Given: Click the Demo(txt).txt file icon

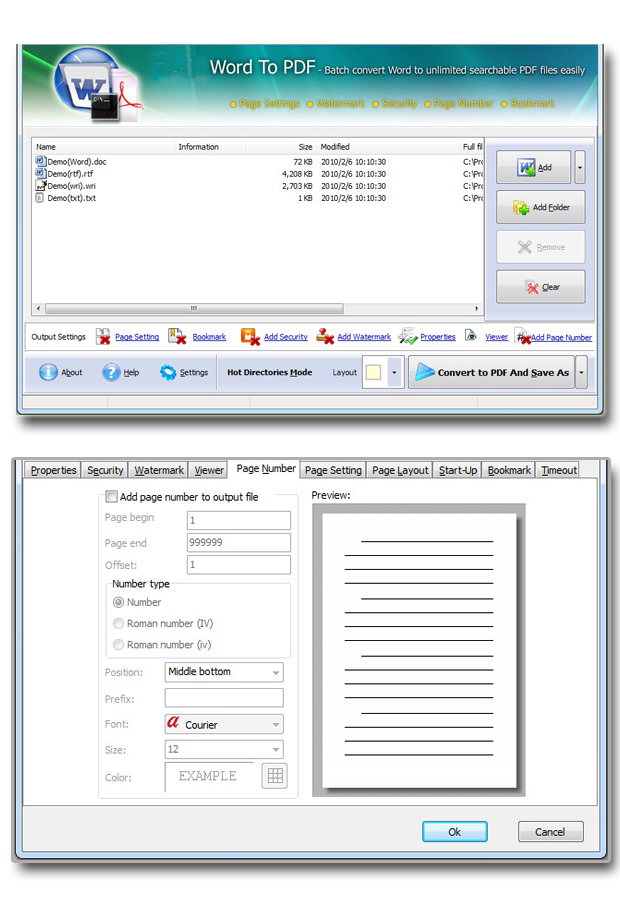Looking at the screenshot, I should [x=40, y=197].
